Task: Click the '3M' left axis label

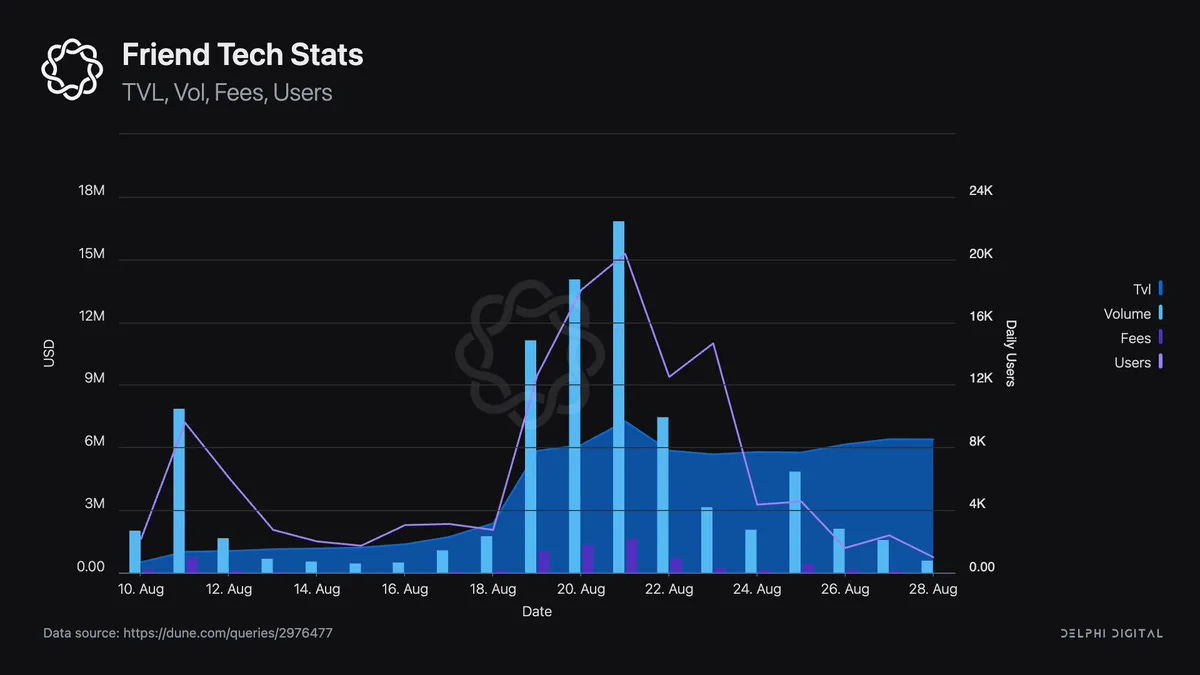Action: tap(95, 504)
